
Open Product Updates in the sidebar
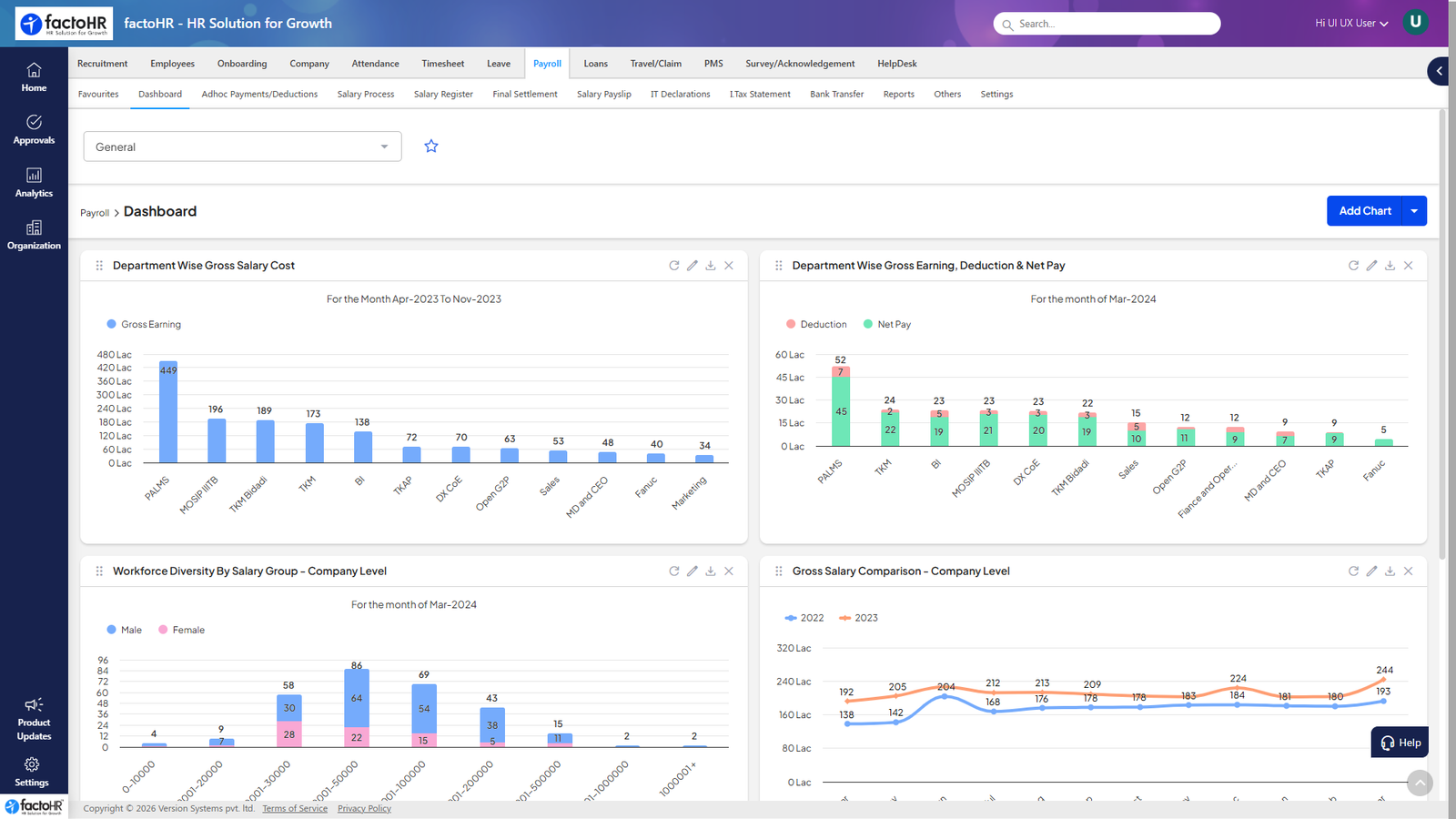coord(34,719)
